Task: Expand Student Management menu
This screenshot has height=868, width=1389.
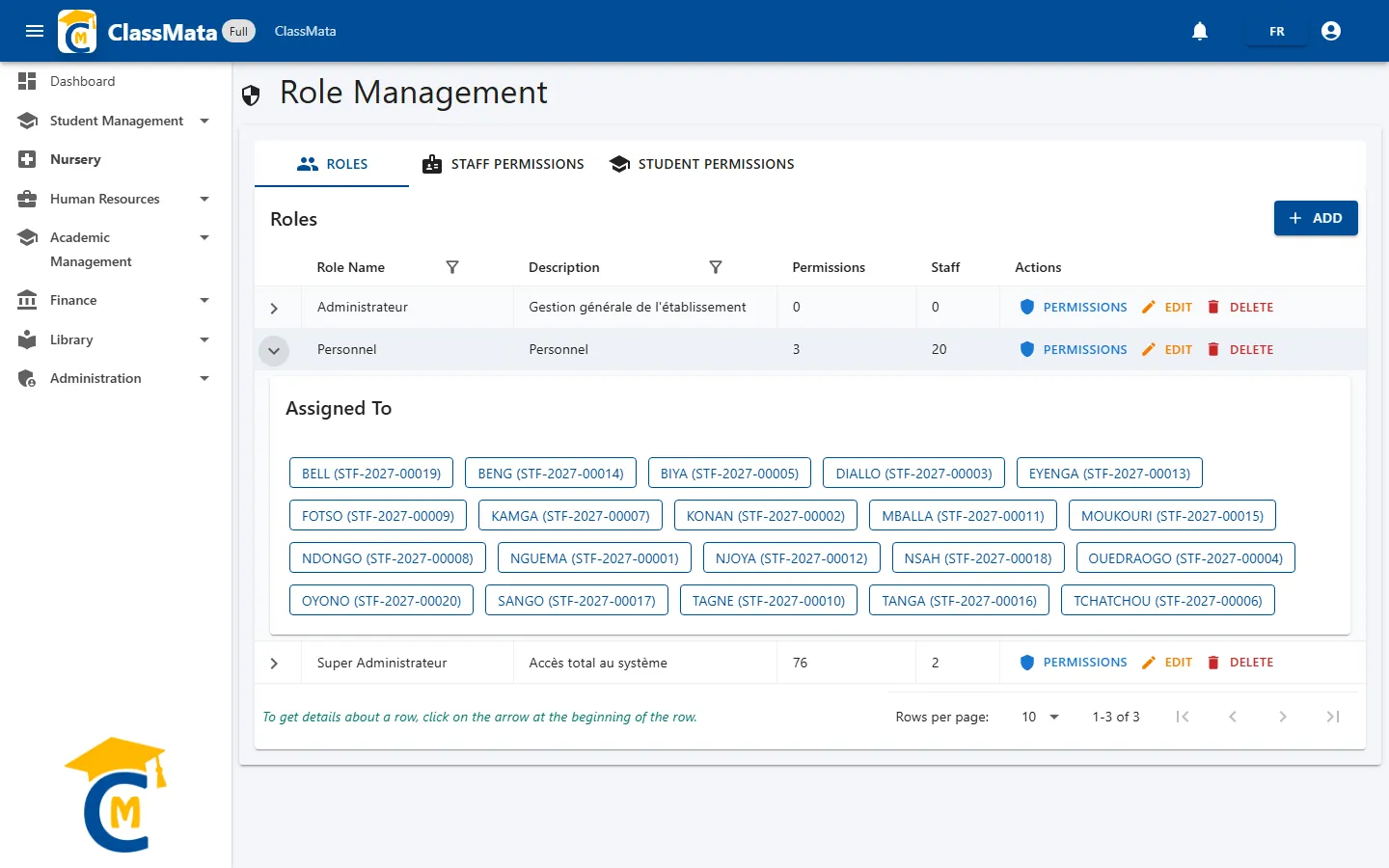Action: 116,121
